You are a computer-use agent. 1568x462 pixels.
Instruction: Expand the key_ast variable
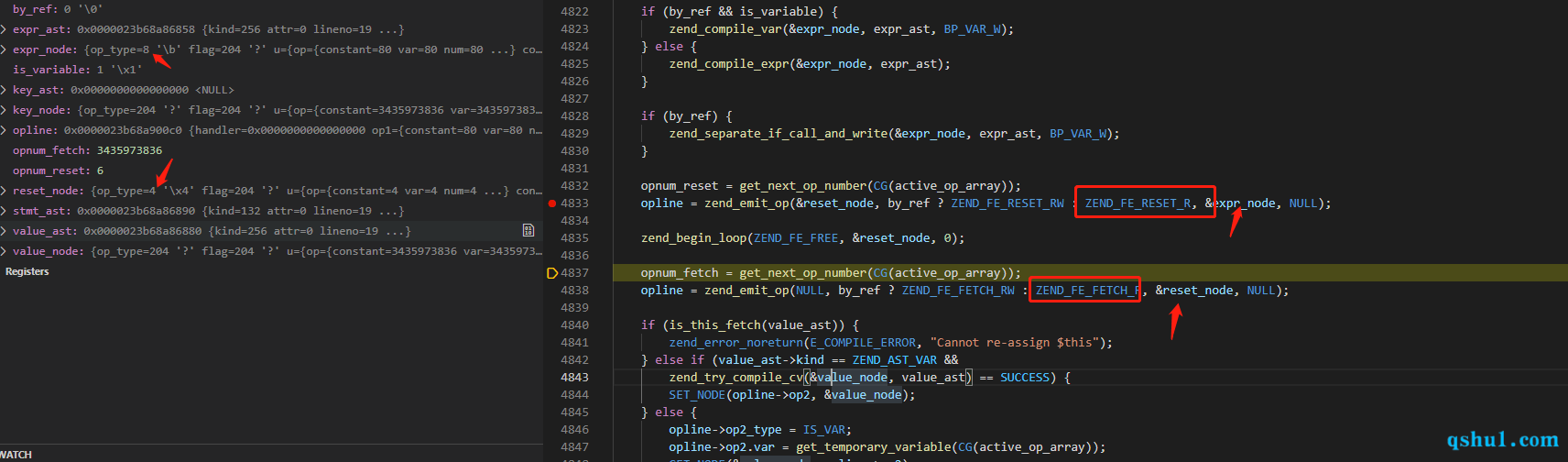click(5, 91)
